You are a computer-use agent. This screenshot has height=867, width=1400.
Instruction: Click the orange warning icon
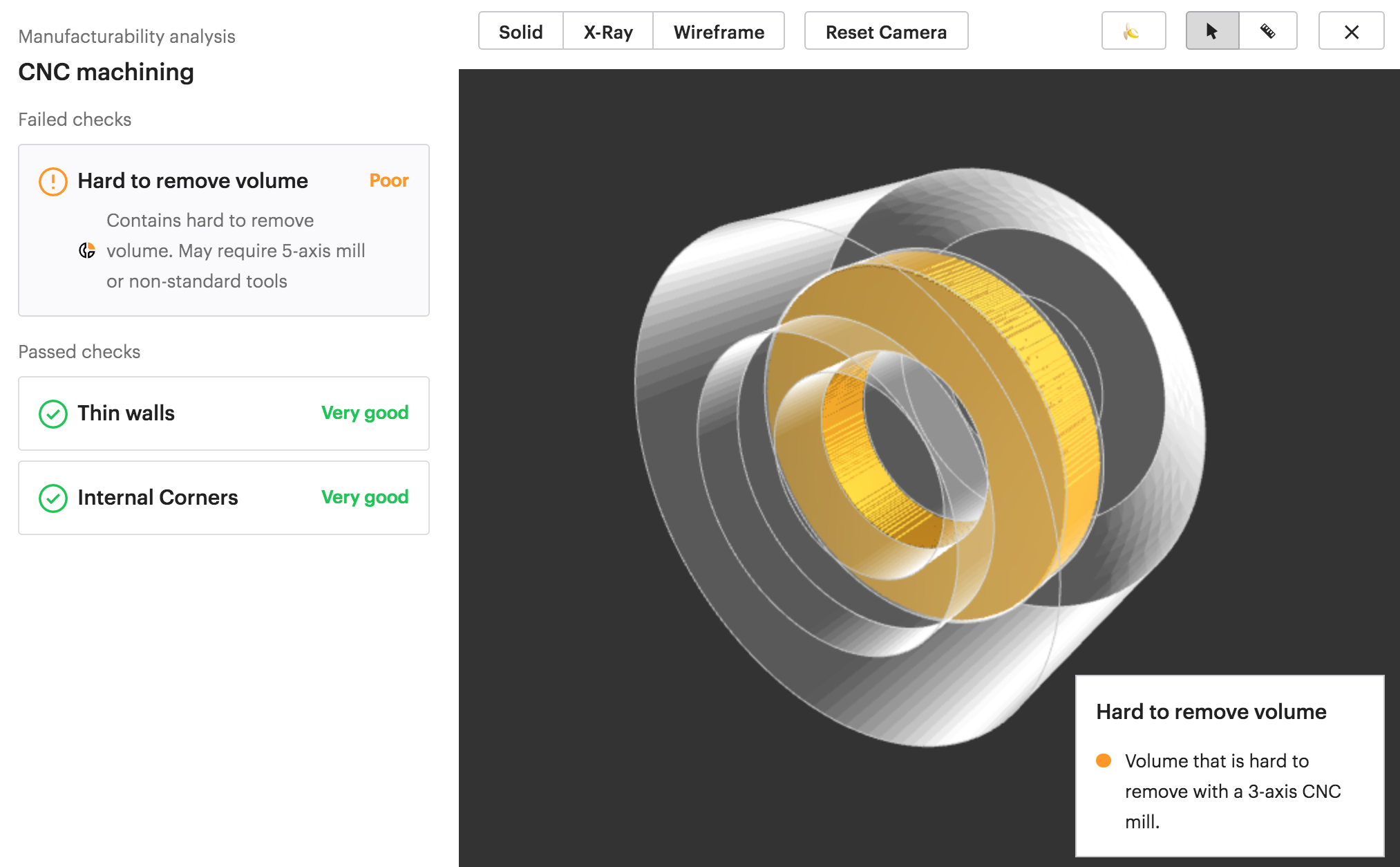click(53, 181)
